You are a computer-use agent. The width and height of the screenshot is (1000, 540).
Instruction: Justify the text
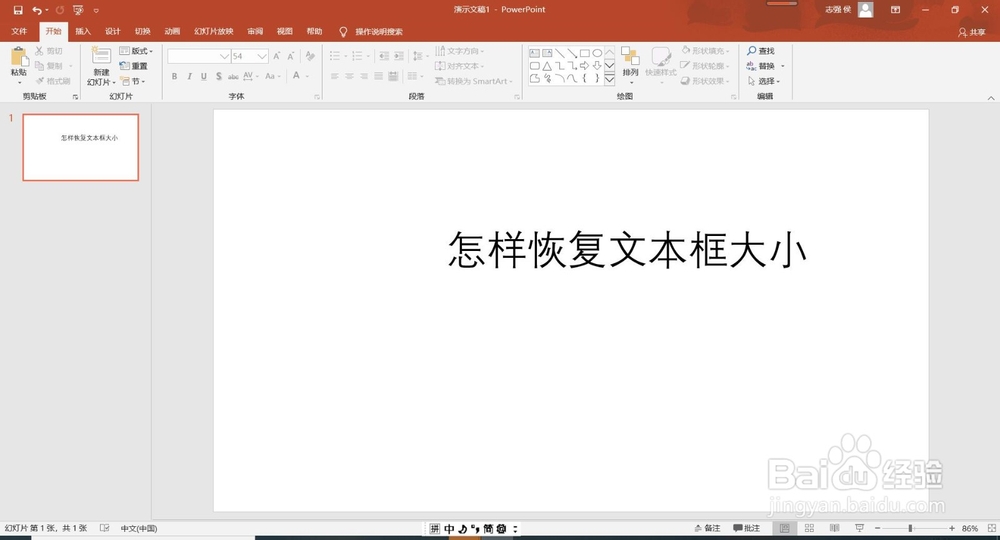(379, 76)
